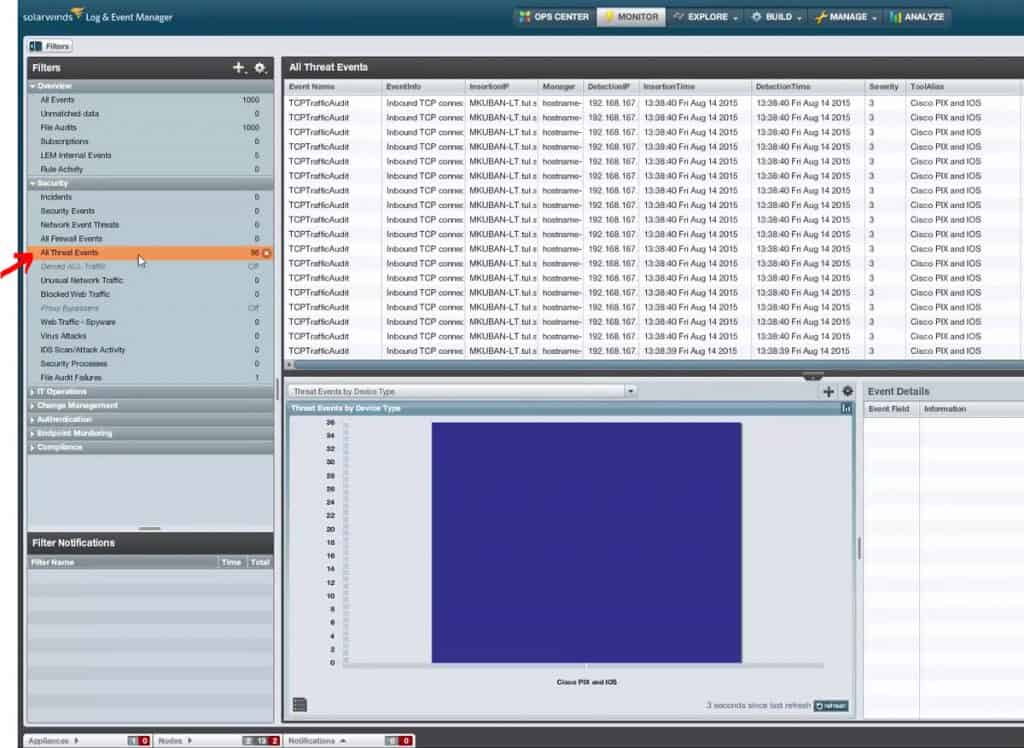Image resolution: width=1024 pixels, height=748 pixels.
Task: Sort events by ToolAlias column
Action: coord(965,86)
